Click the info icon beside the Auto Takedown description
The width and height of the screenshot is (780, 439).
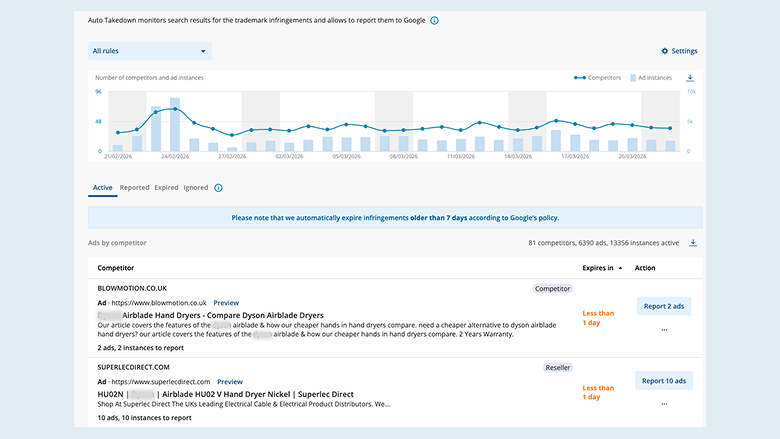(x=434, y=20)
